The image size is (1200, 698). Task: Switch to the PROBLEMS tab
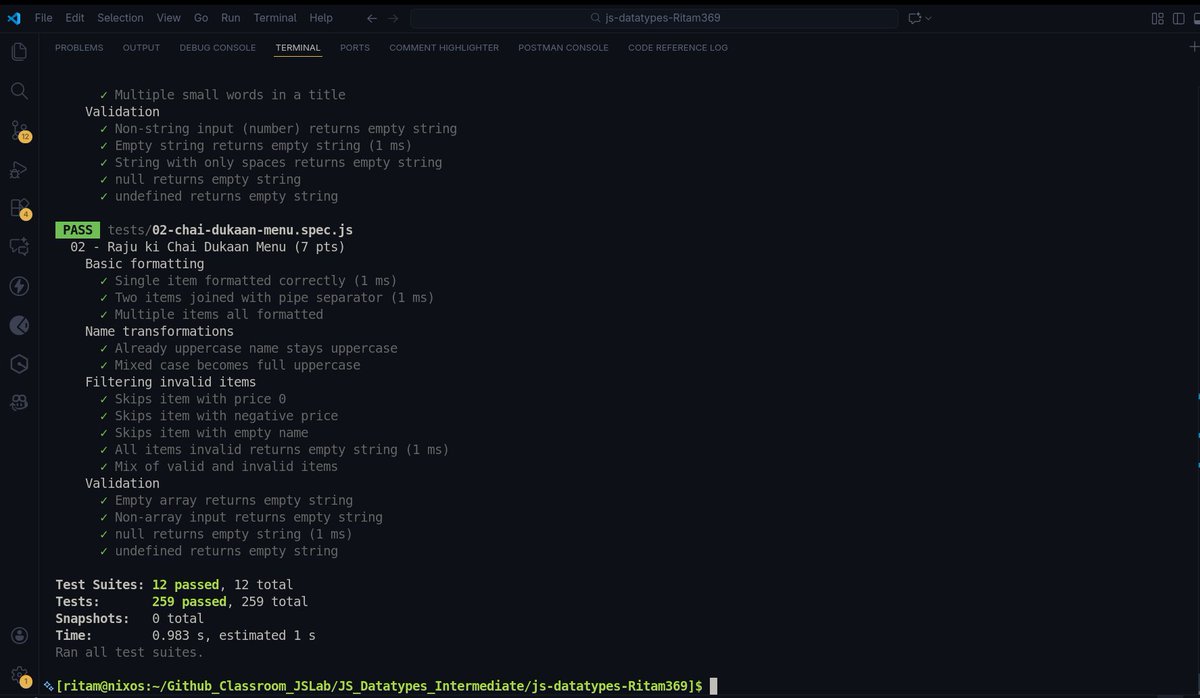(79, 47)
